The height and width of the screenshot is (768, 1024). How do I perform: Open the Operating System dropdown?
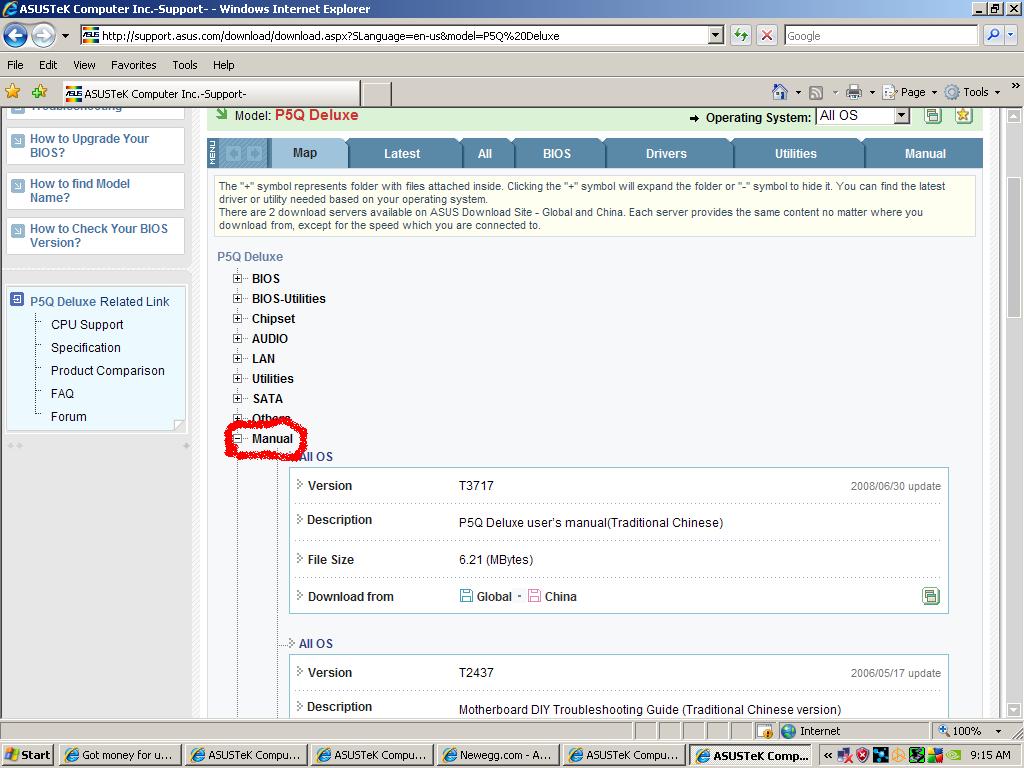(902, 116)
